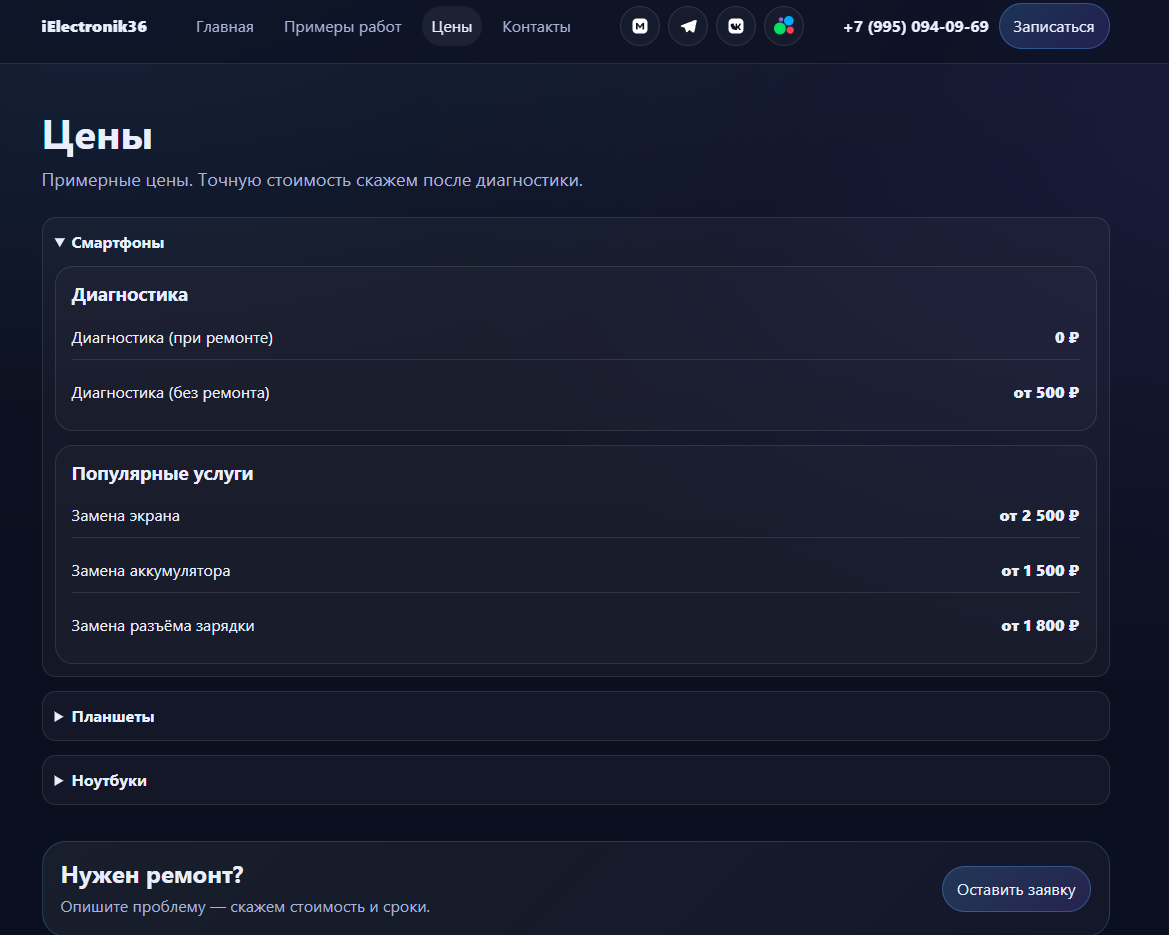This screenshot has height=935, width=1169.
Task: Collapse the Смартфоны section triangle
Action: 60,243
